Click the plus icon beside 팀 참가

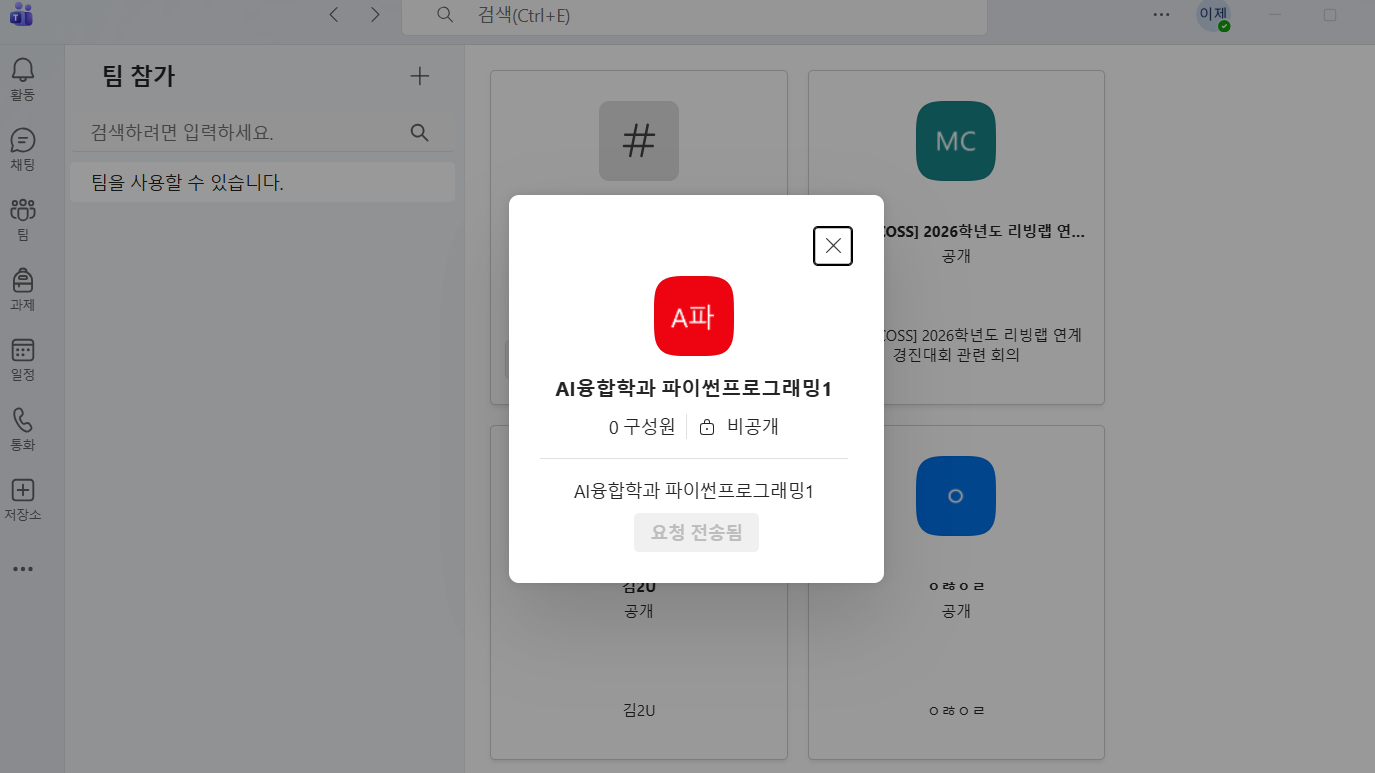[420, 76]
